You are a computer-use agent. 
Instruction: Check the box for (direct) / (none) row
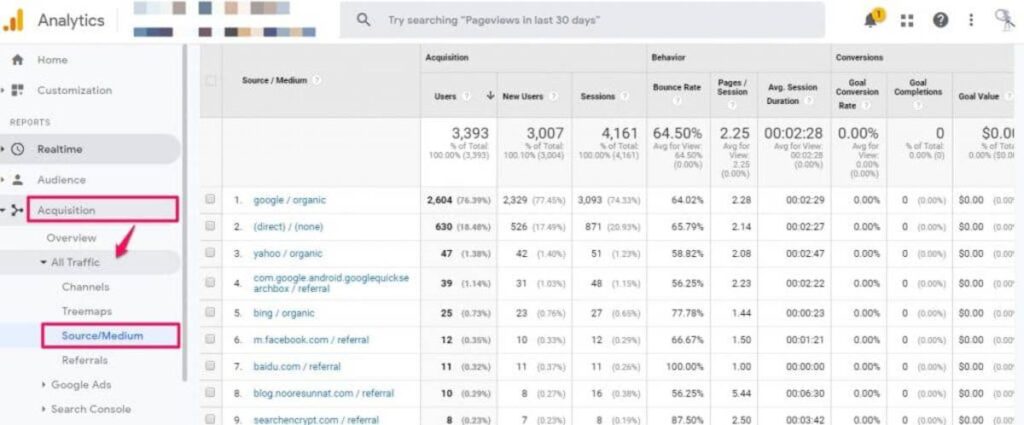click(x=210, y=226)
